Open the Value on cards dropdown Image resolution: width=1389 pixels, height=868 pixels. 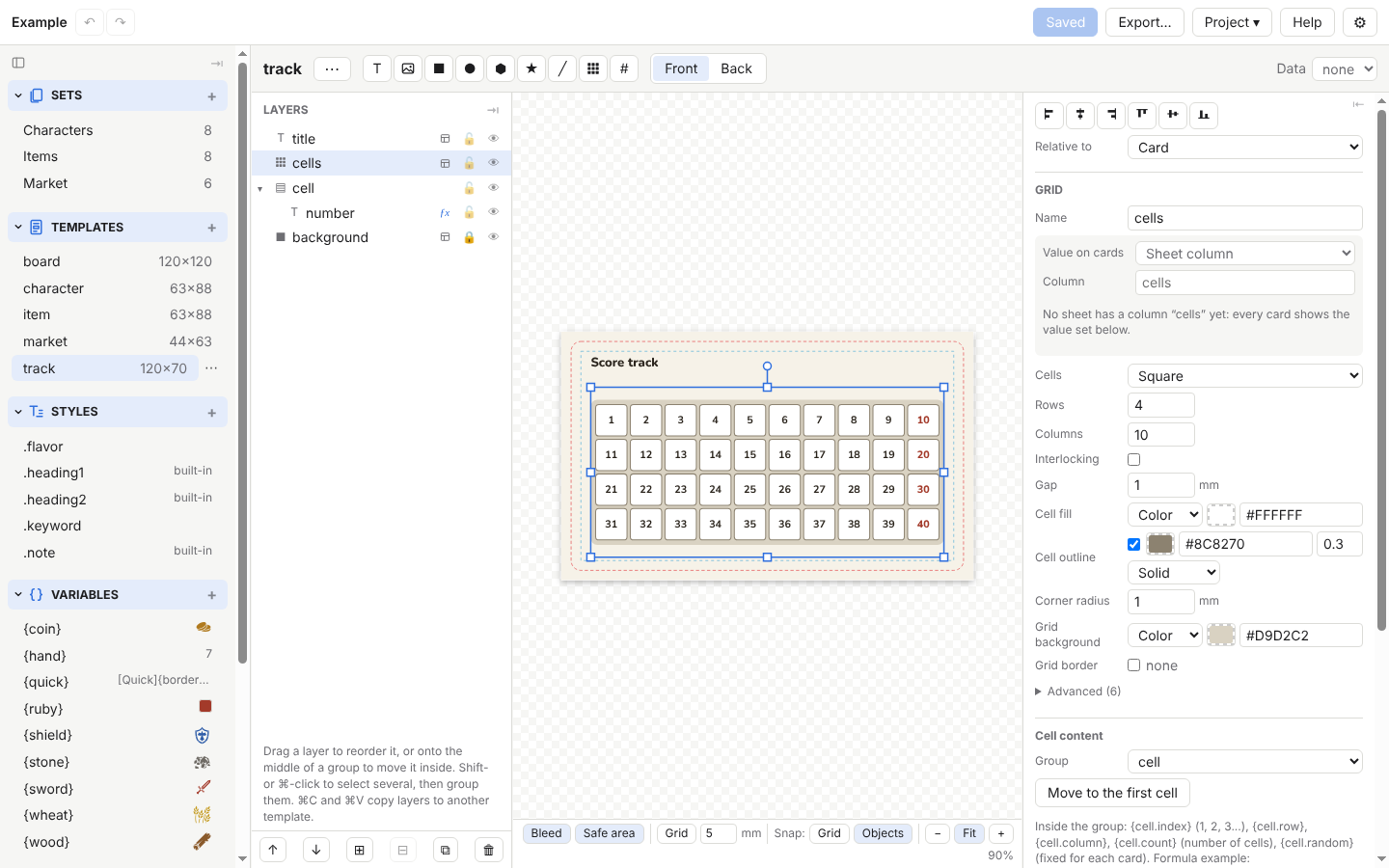click(x=1245, y=254)
